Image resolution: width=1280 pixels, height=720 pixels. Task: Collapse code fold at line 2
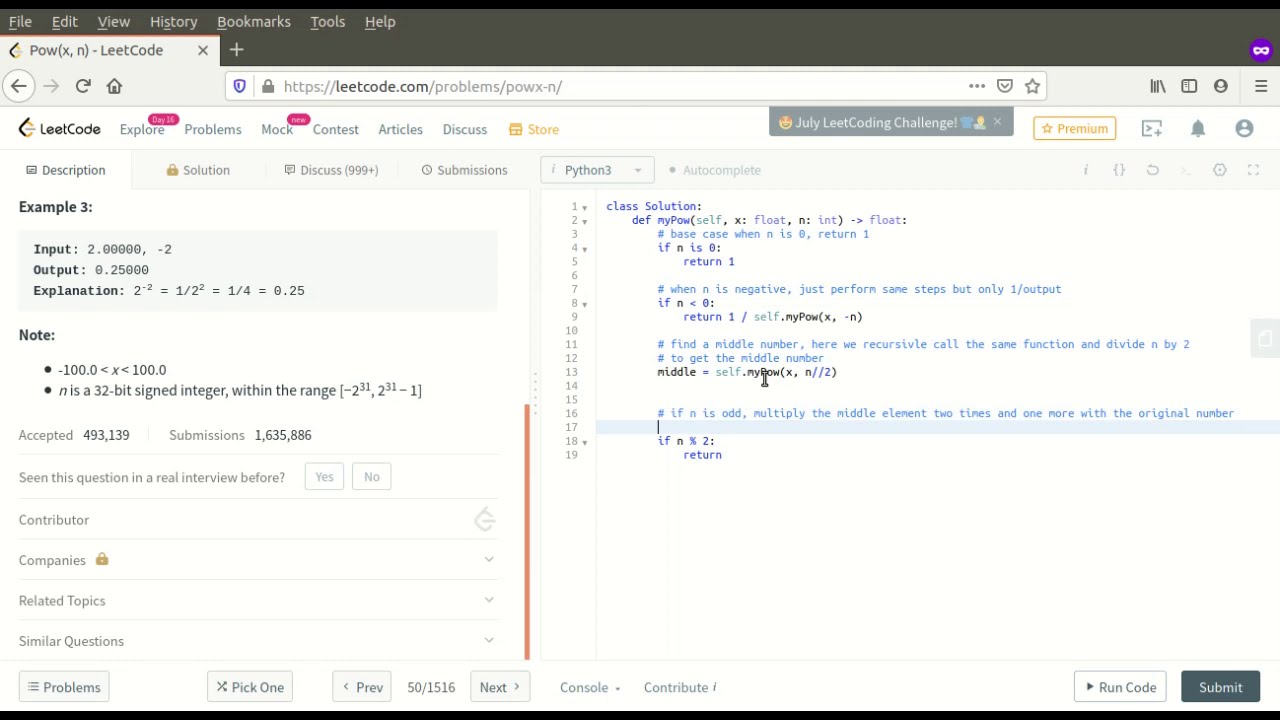click(x=585, y=220)
